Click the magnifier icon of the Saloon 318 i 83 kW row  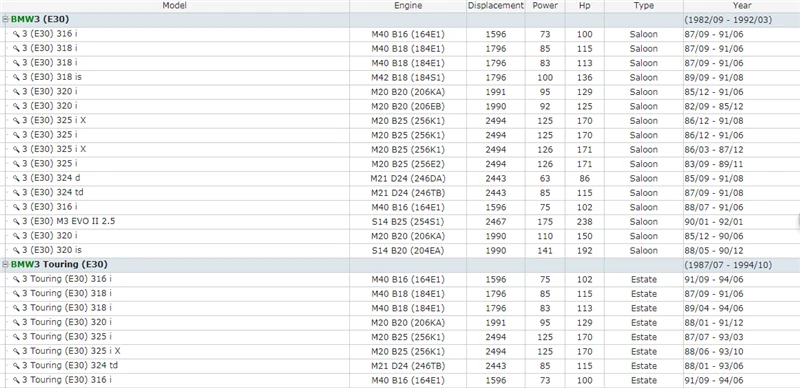pyautogui.click(x=16, y=63)
